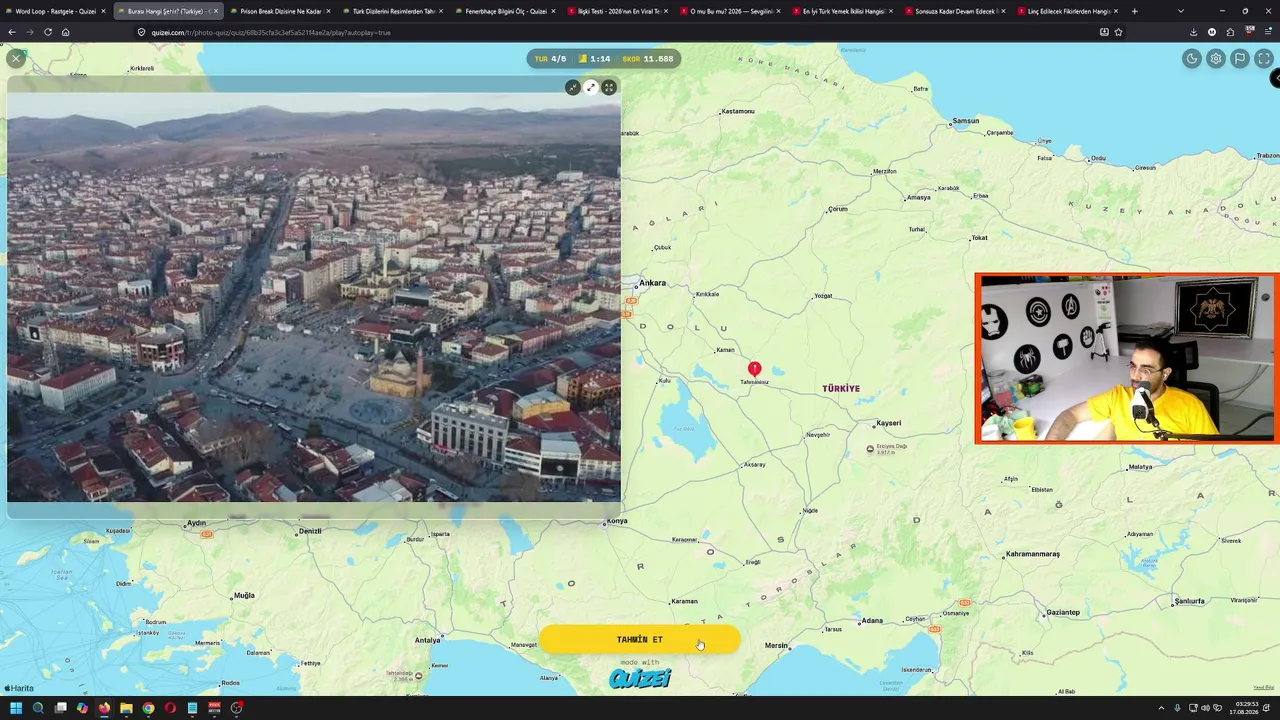
Task: Open Opera browser from the taskbar
Action: 170,708
